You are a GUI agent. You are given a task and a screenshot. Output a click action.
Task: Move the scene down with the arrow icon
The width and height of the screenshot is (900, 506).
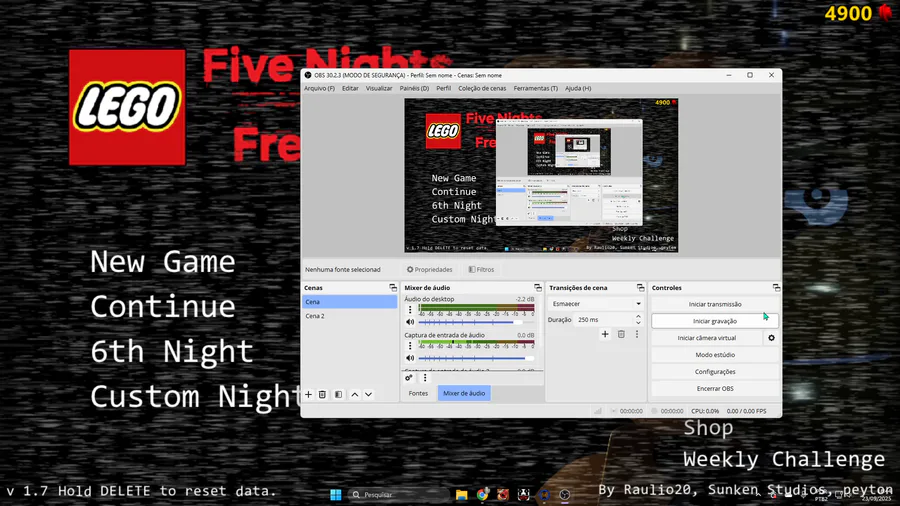[368, 395]
